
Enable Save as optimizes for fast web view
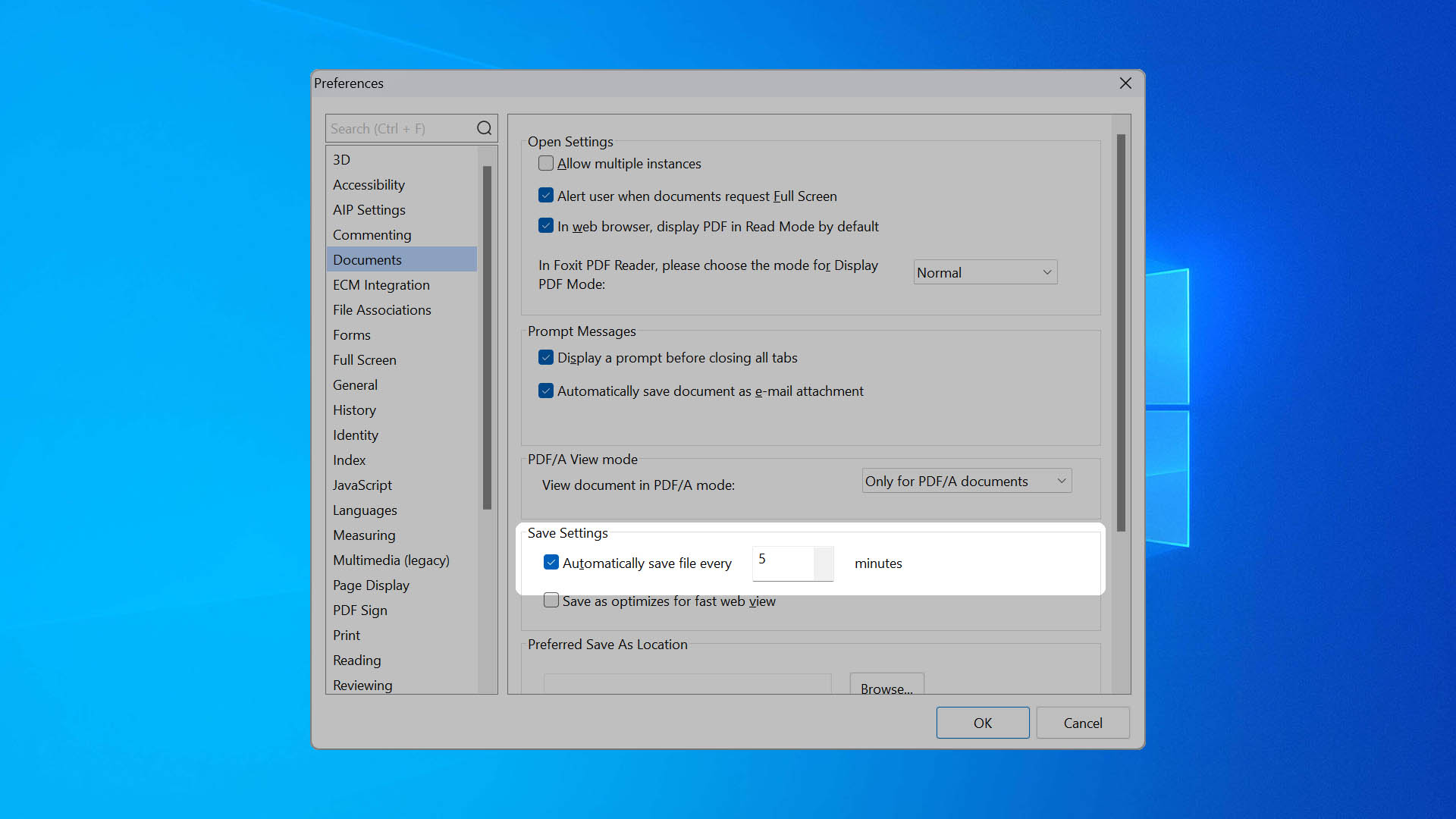point(551,601)
